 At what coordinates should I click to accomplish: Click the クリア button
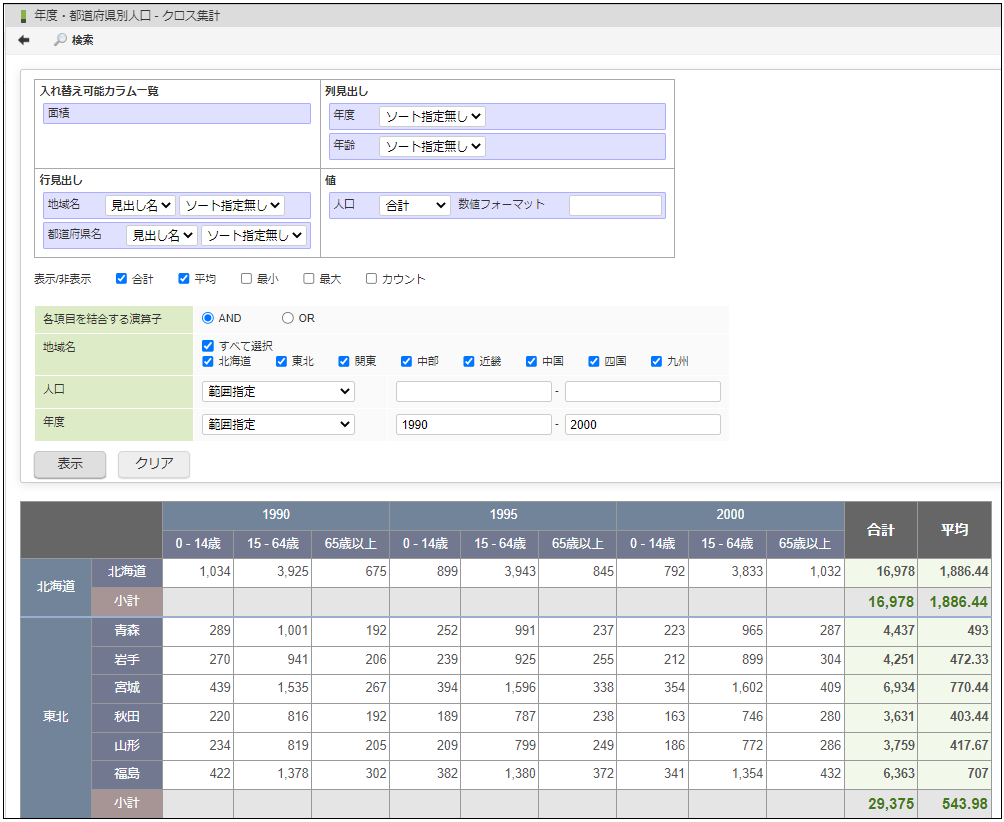click(154, 464)
